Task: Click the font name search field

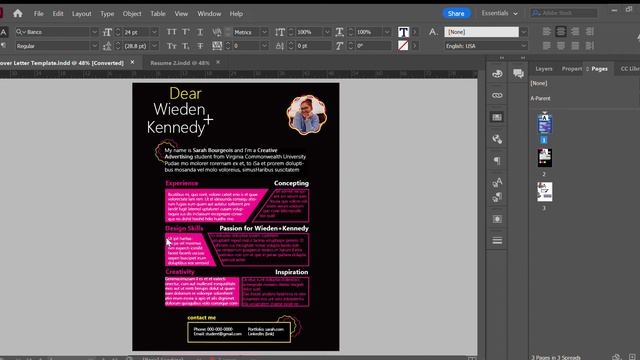Action: point(53,32)
